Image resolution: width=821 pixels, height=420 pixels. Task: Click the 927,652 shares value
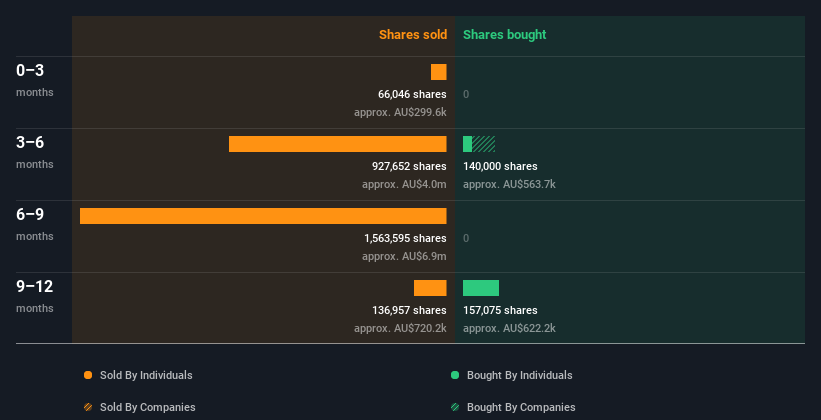tap(409, 166)
